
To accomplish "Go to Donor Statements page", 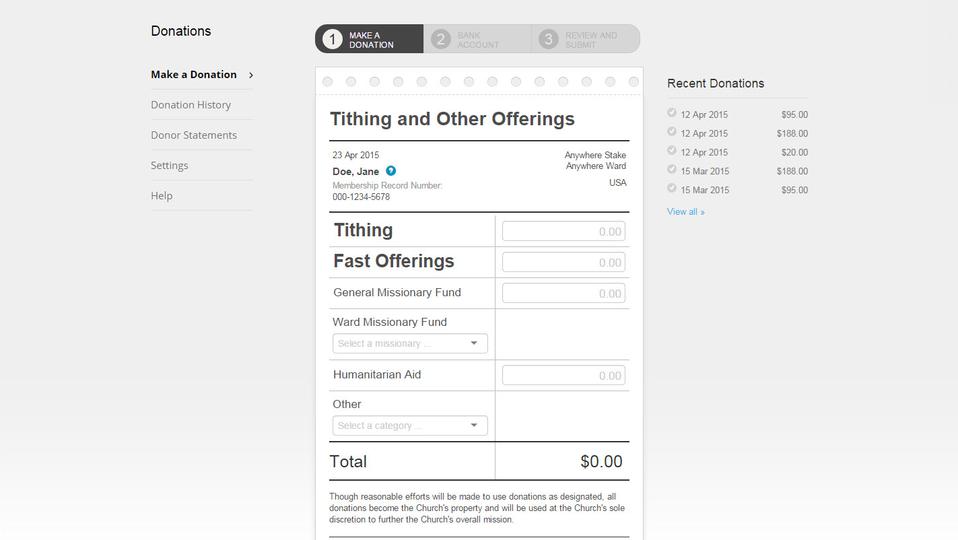I will 194,135.
